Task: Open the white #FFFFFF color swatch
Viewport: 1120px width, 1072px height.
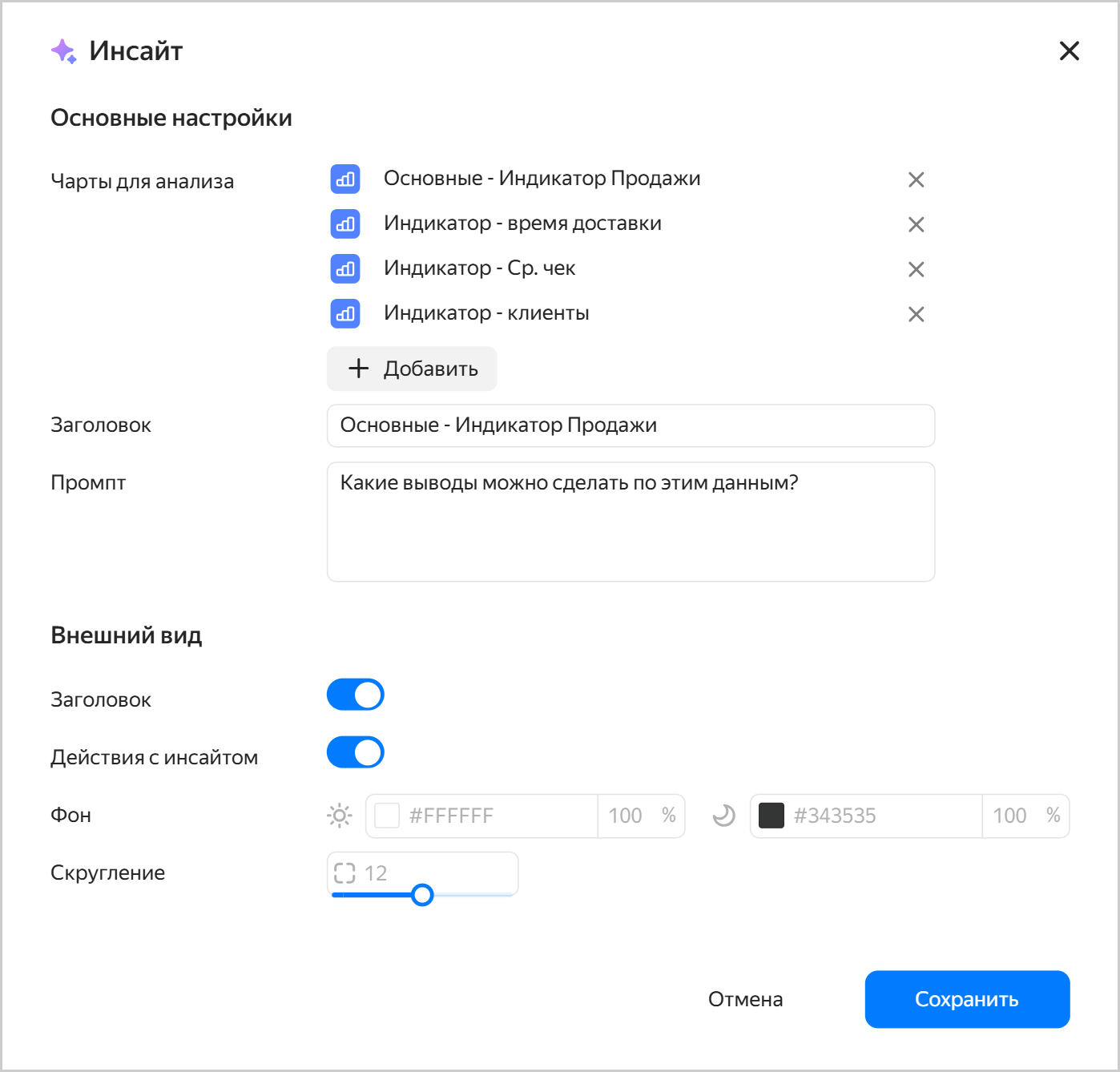Action: point(387,816)
